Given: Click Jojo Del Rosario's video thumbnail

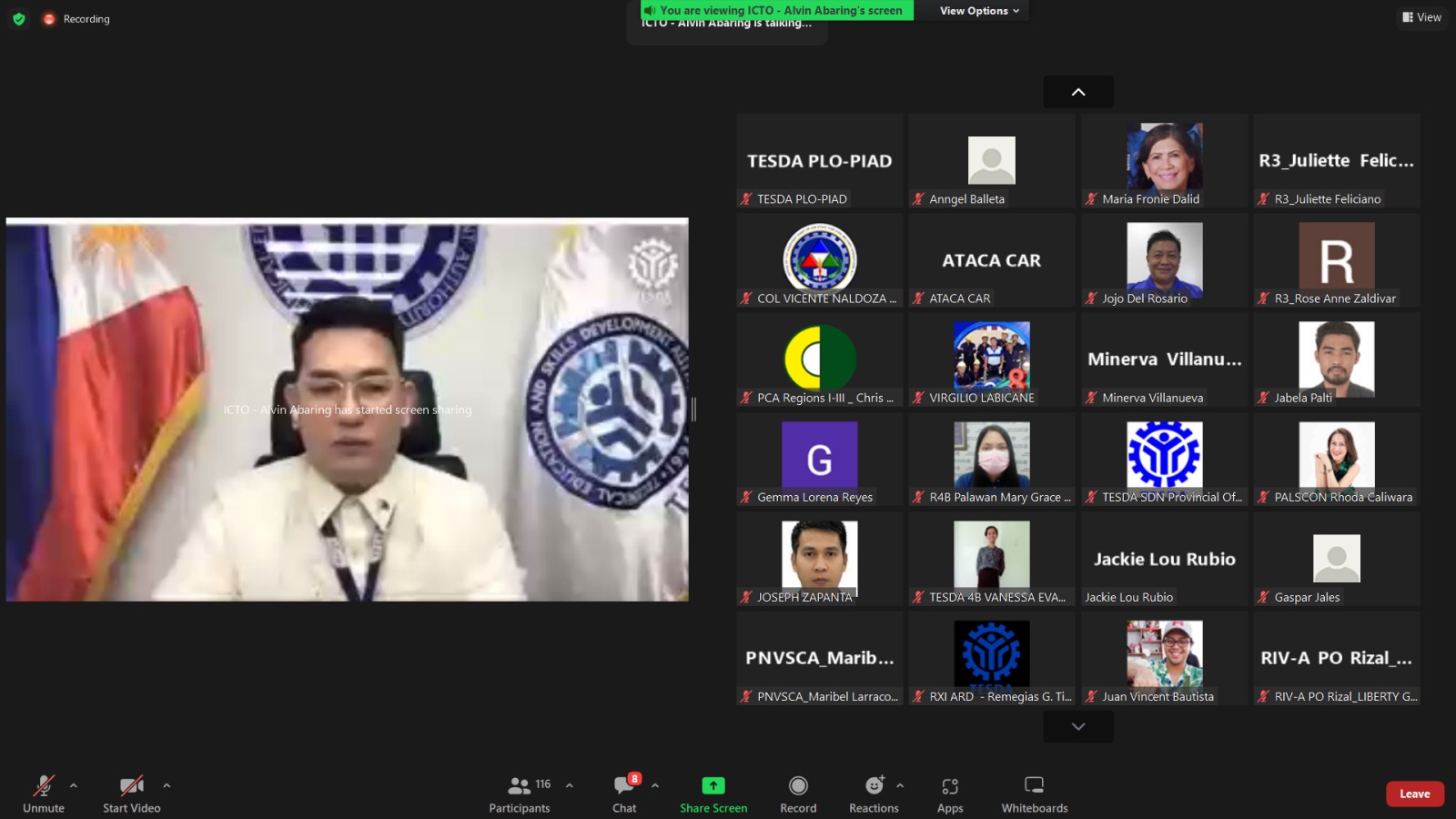Looking at the screenshot, I should [1163, 259].
